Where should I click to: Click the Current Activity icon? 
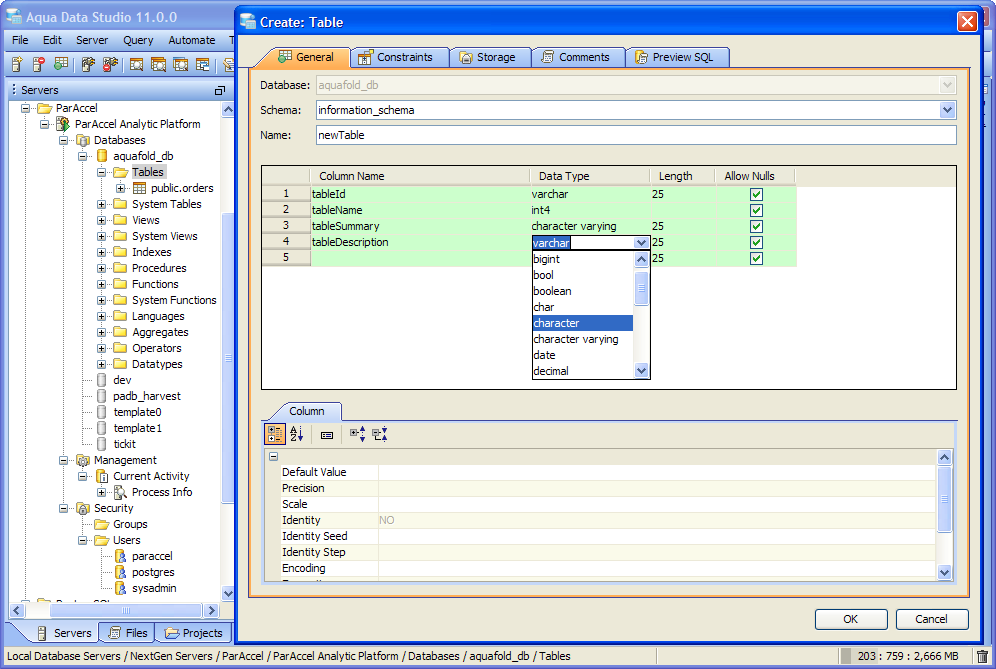tap(102, 476)
